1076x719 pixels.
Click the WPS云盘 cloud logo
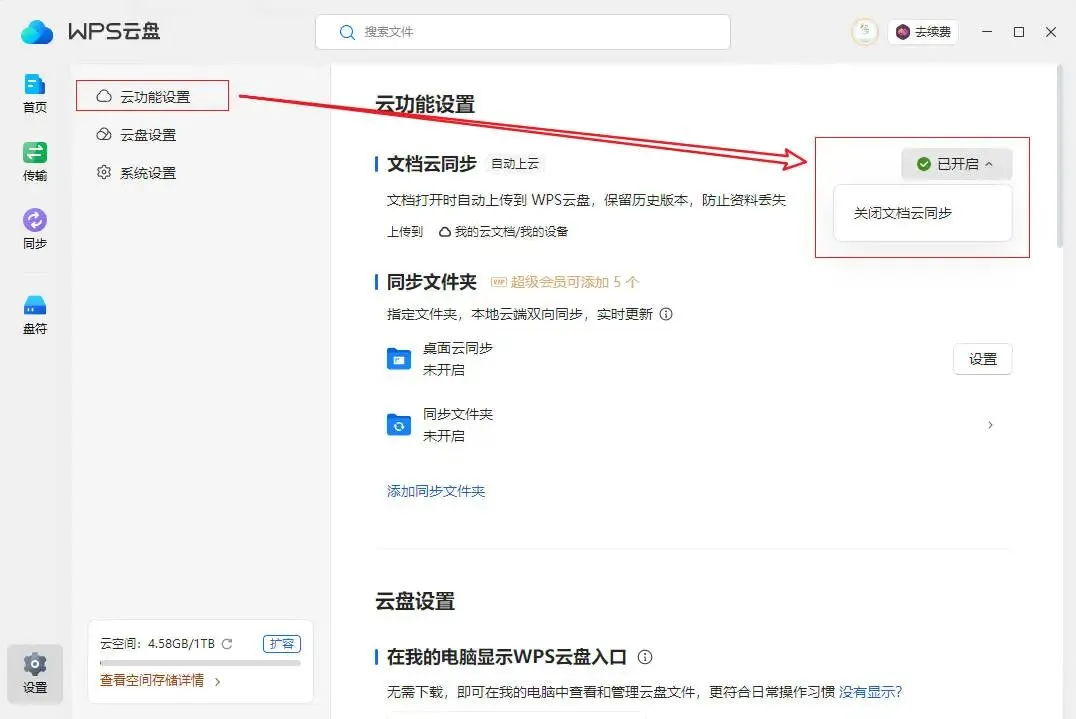37,32
